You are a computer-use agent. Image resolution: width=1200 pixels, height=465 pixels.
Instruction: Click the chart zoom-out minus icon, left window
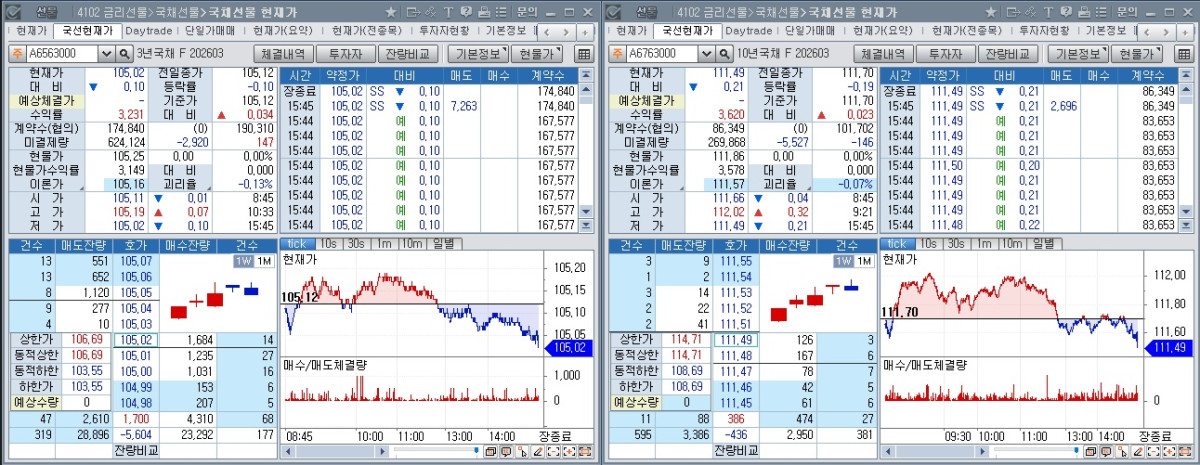[554, 451]
